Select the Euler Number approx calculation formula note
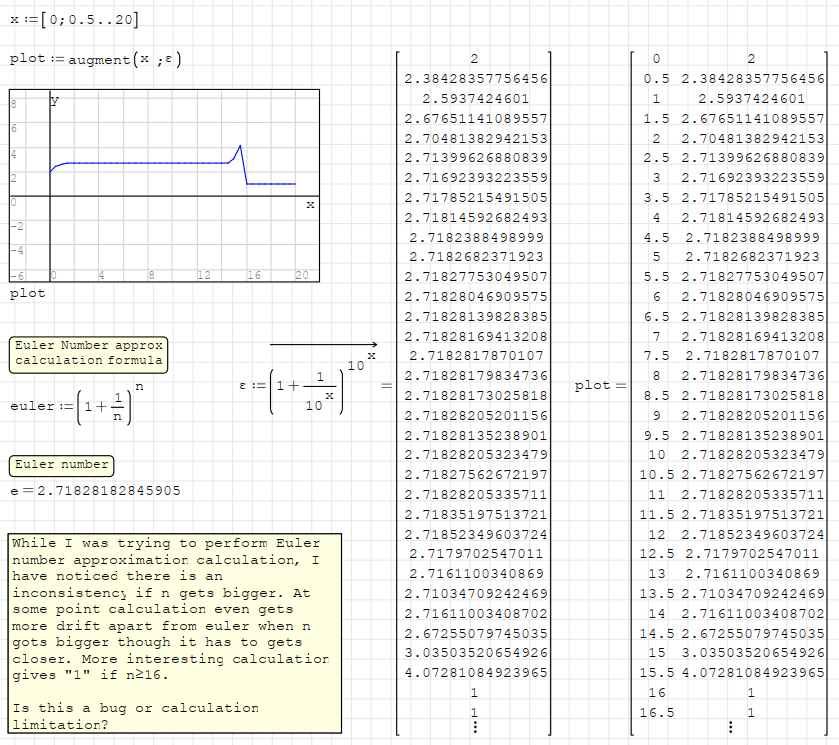The height and width of the screenshot is (745, 839). [x=88, y=353]
